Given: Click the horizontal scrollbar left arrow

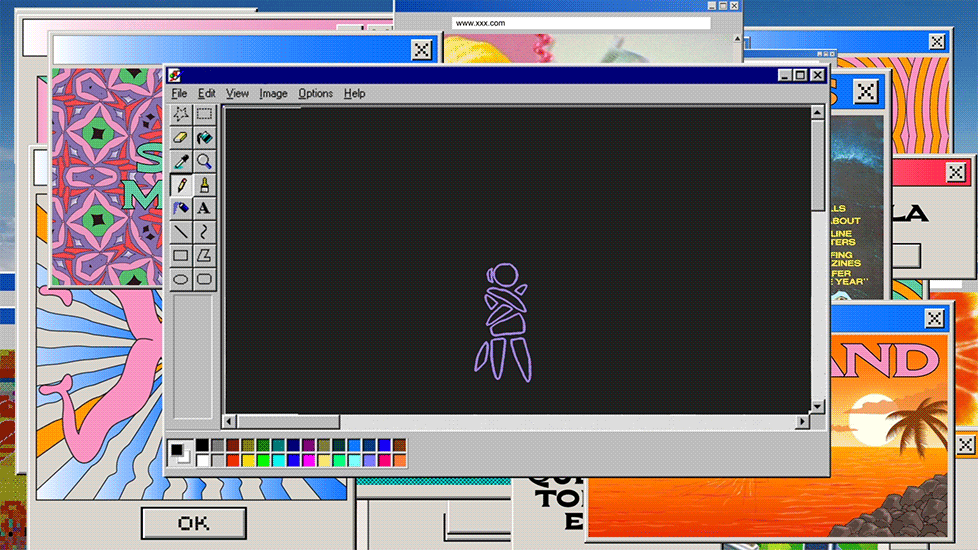Looking at the screenshot, I should [x=229, y=422].
